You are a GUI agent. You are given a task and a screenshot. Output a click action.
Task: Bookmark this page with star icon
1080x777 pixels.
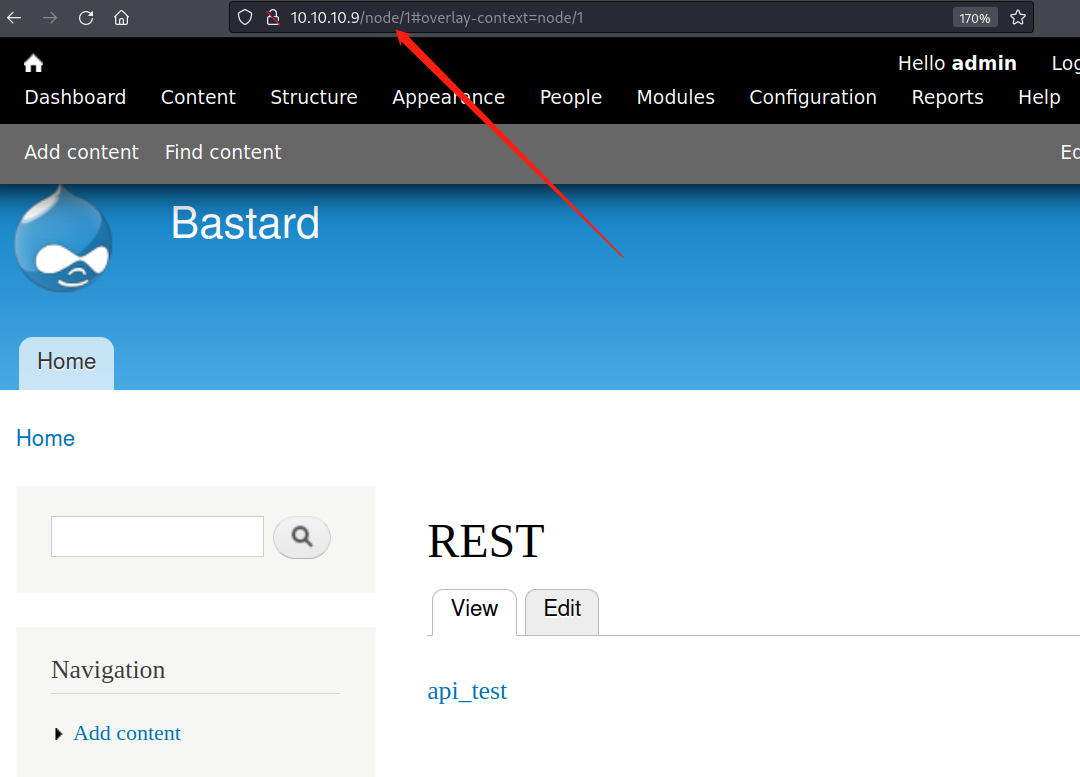pos(1018,17)
